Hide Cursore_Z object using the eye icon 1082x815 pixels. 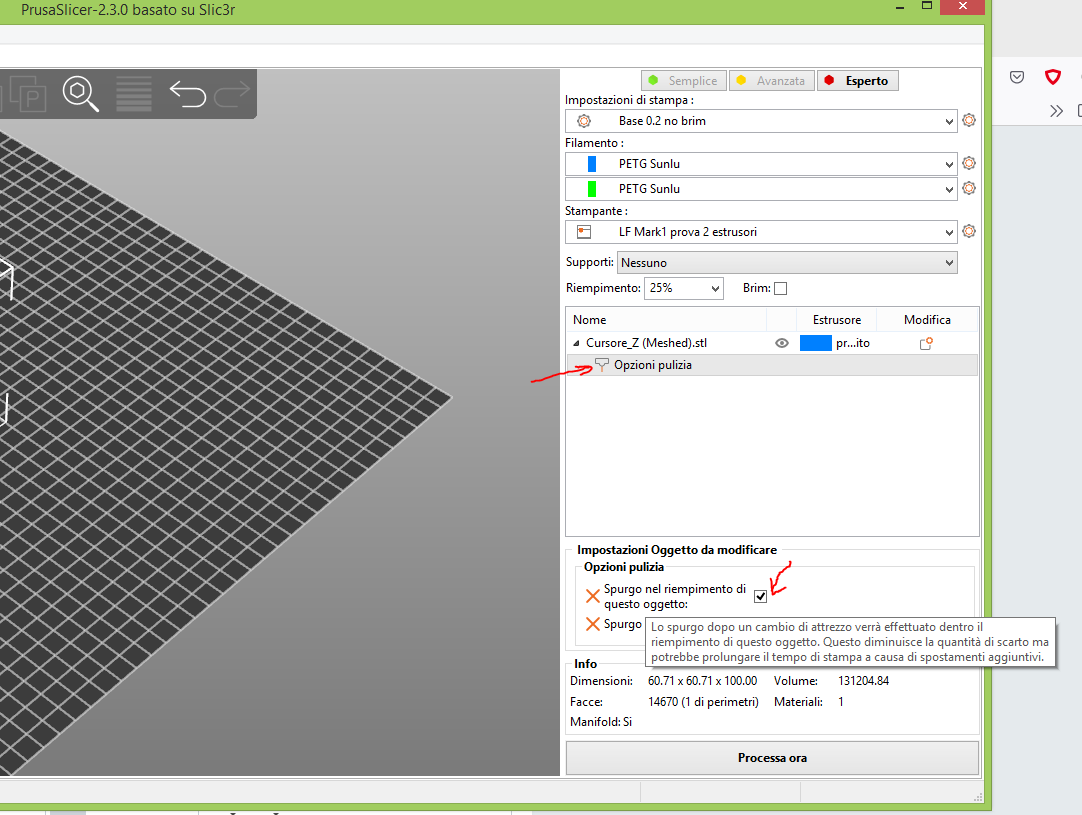point(782,343)
